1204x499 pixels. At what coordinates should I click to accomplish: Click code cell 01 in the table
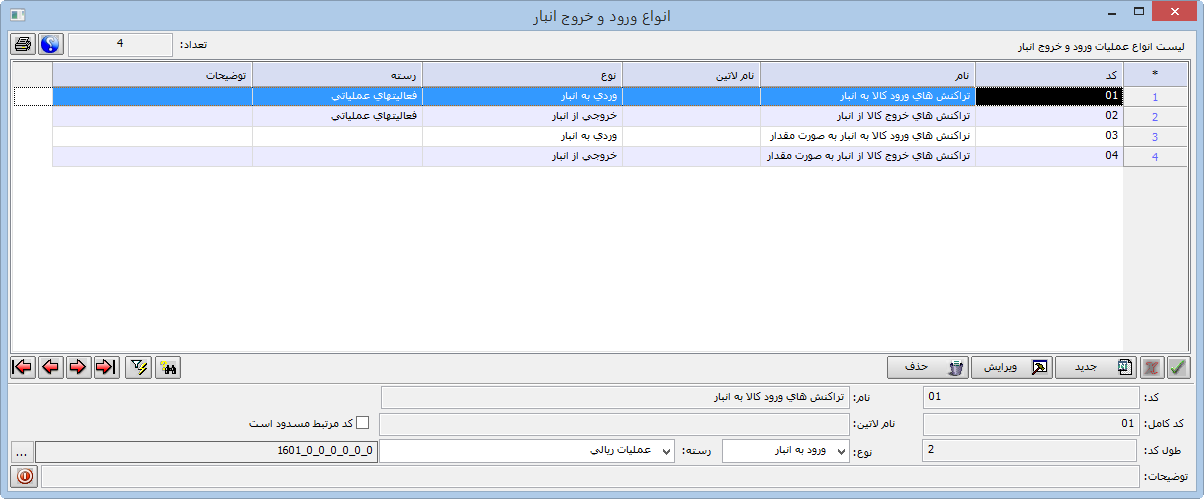tap(1049, 96)
